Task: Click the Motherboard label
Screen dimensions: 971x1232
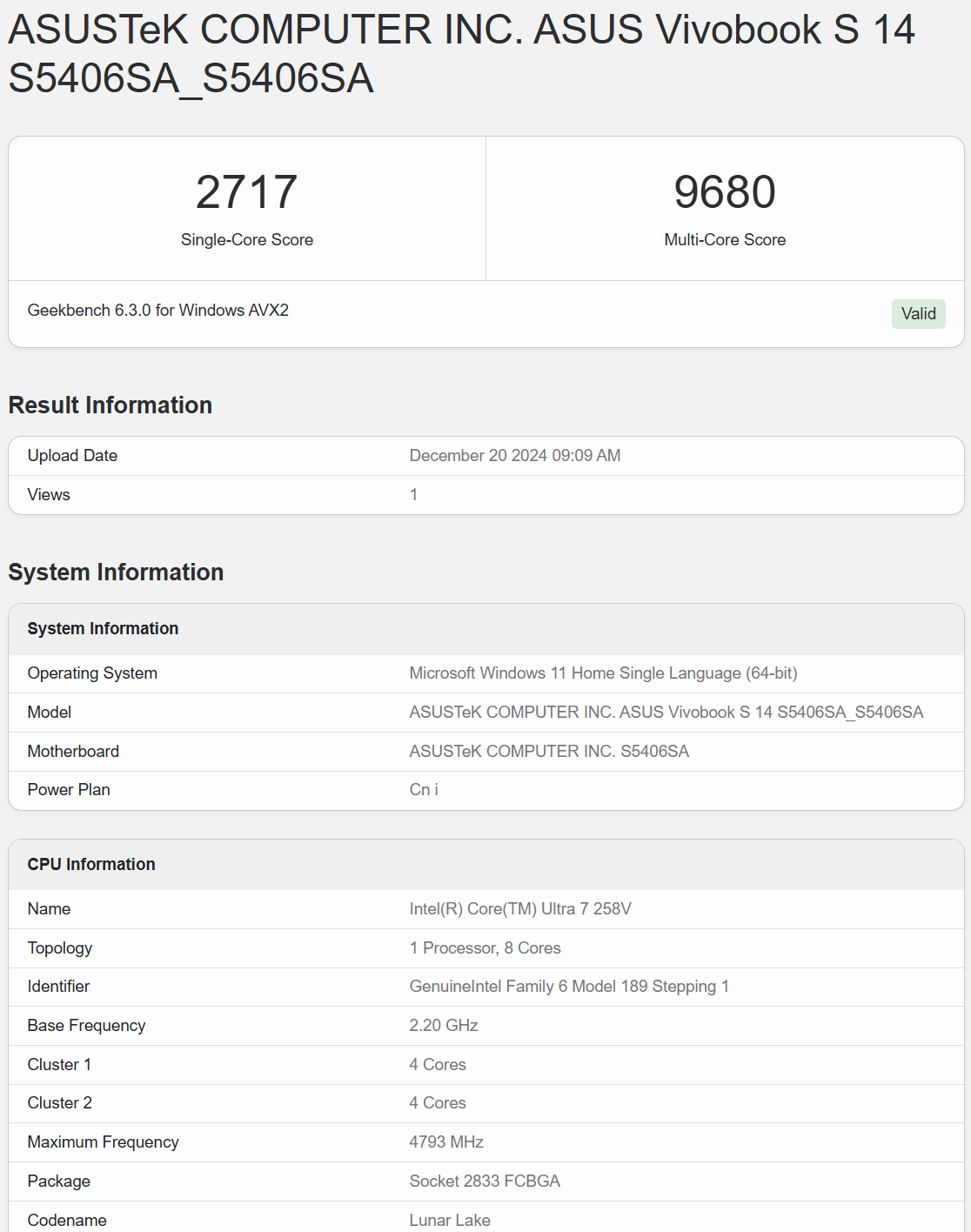Action: 73,752
